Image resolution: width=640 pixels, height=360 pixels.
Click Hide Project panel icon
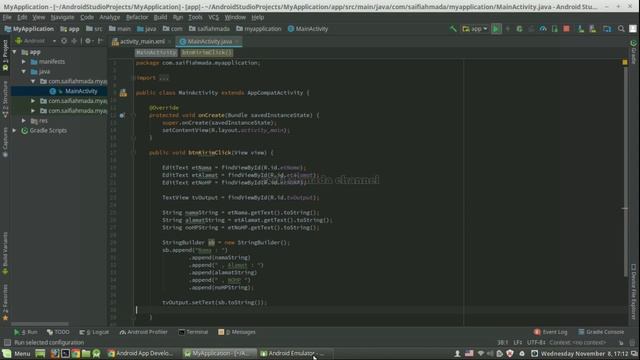click(x=100, y=41)
